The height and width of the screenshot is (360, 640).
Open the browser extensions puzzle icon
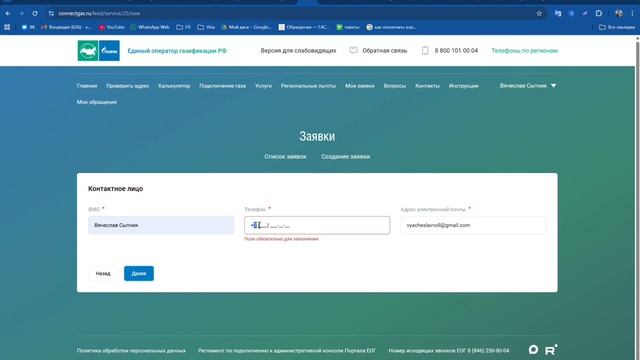(598, 13)
